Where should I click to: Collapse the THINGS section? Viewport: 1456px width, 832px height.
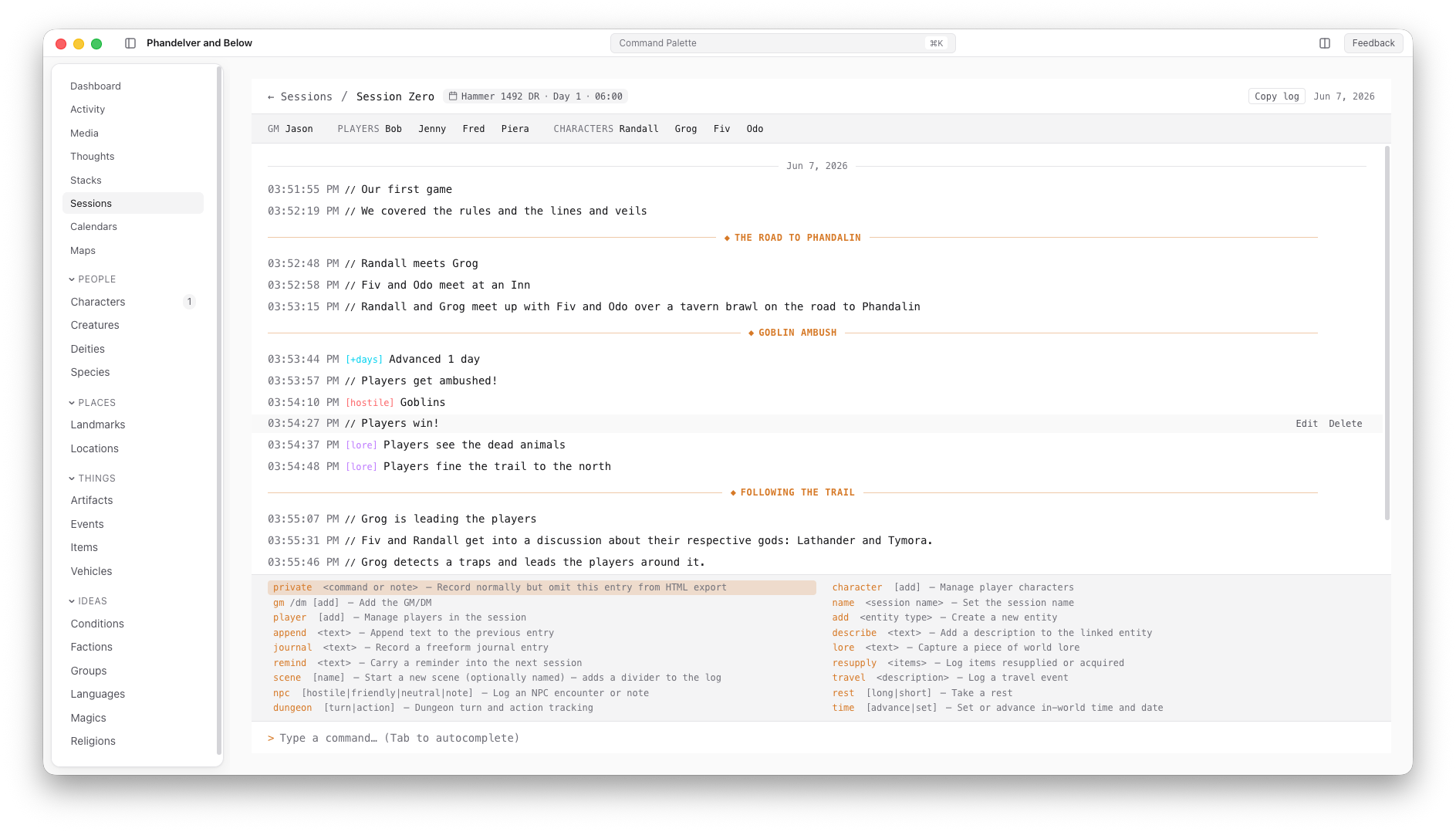point(93,479)
